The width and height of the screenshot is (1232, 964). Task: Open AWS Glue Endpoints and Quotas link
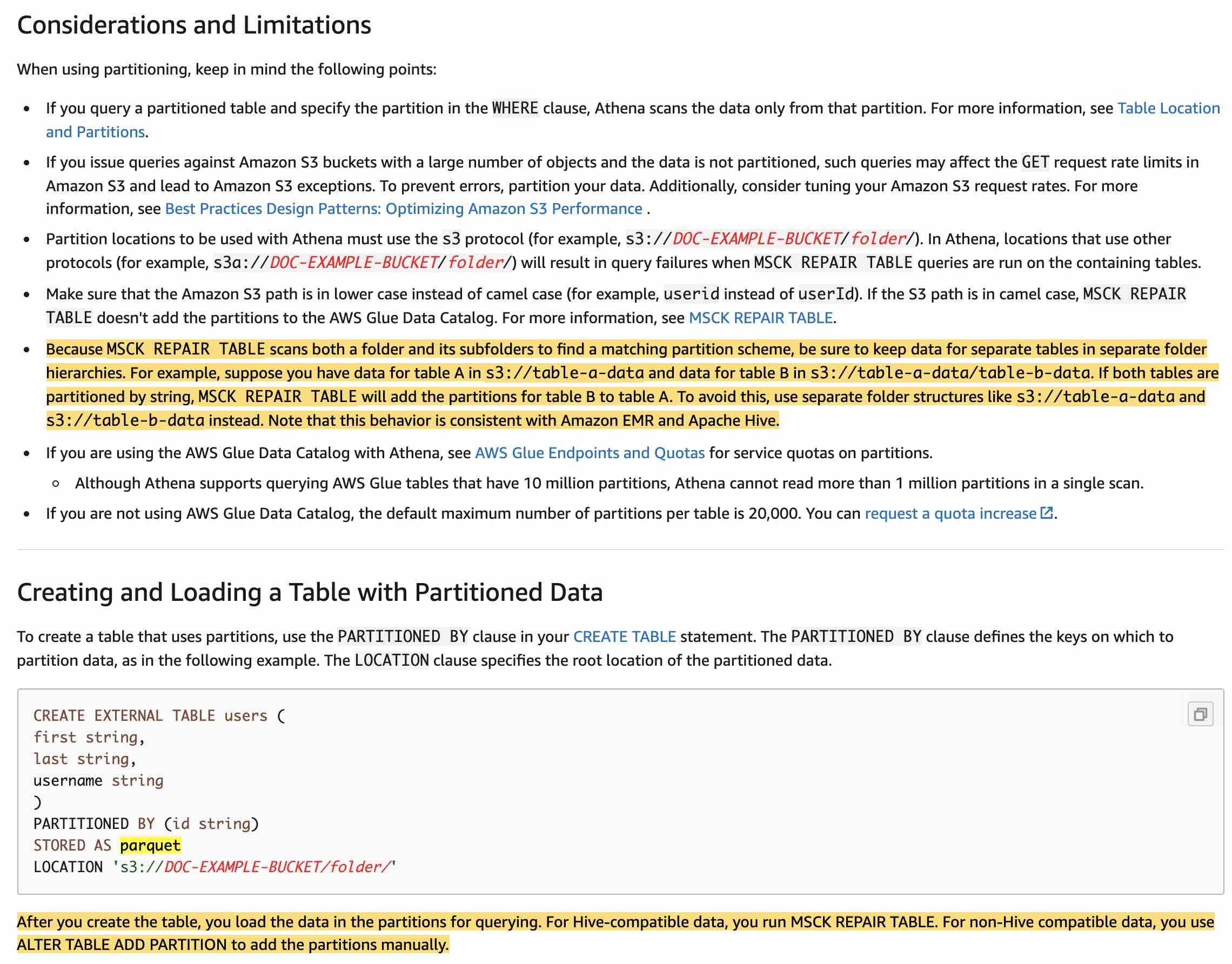click(x=589, y=453)
